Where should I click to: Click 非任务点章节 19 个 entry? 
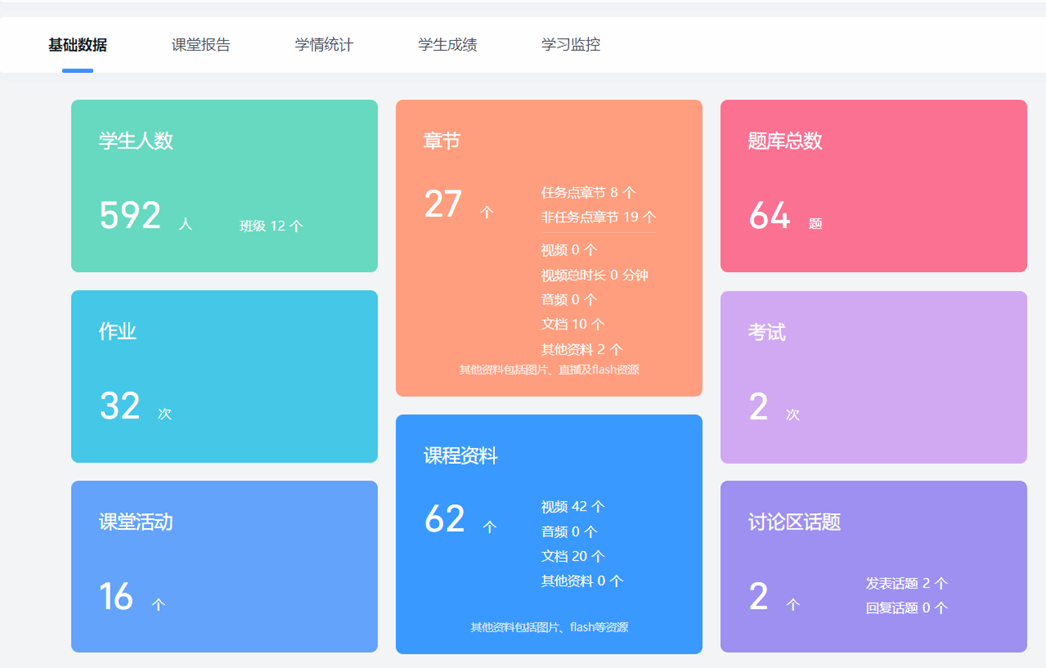pyautogui.click(x=598, y=217)
